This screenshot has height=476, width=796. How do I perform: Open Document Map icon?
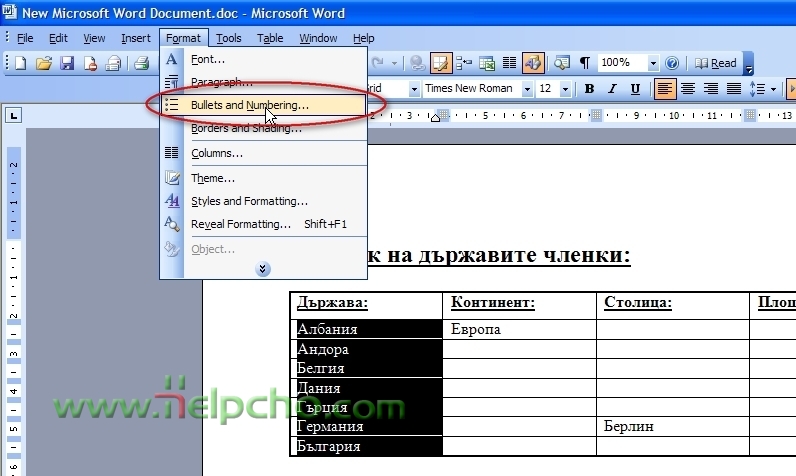[561, 63]
